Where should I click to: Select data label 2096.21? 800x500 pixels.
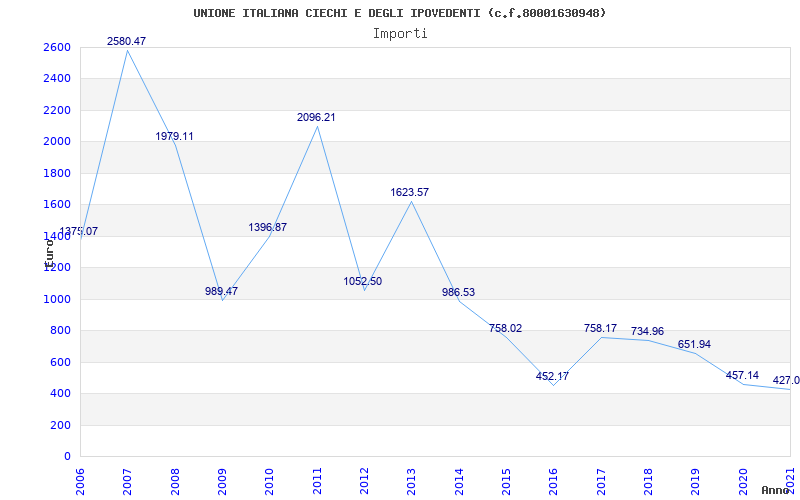316,117
